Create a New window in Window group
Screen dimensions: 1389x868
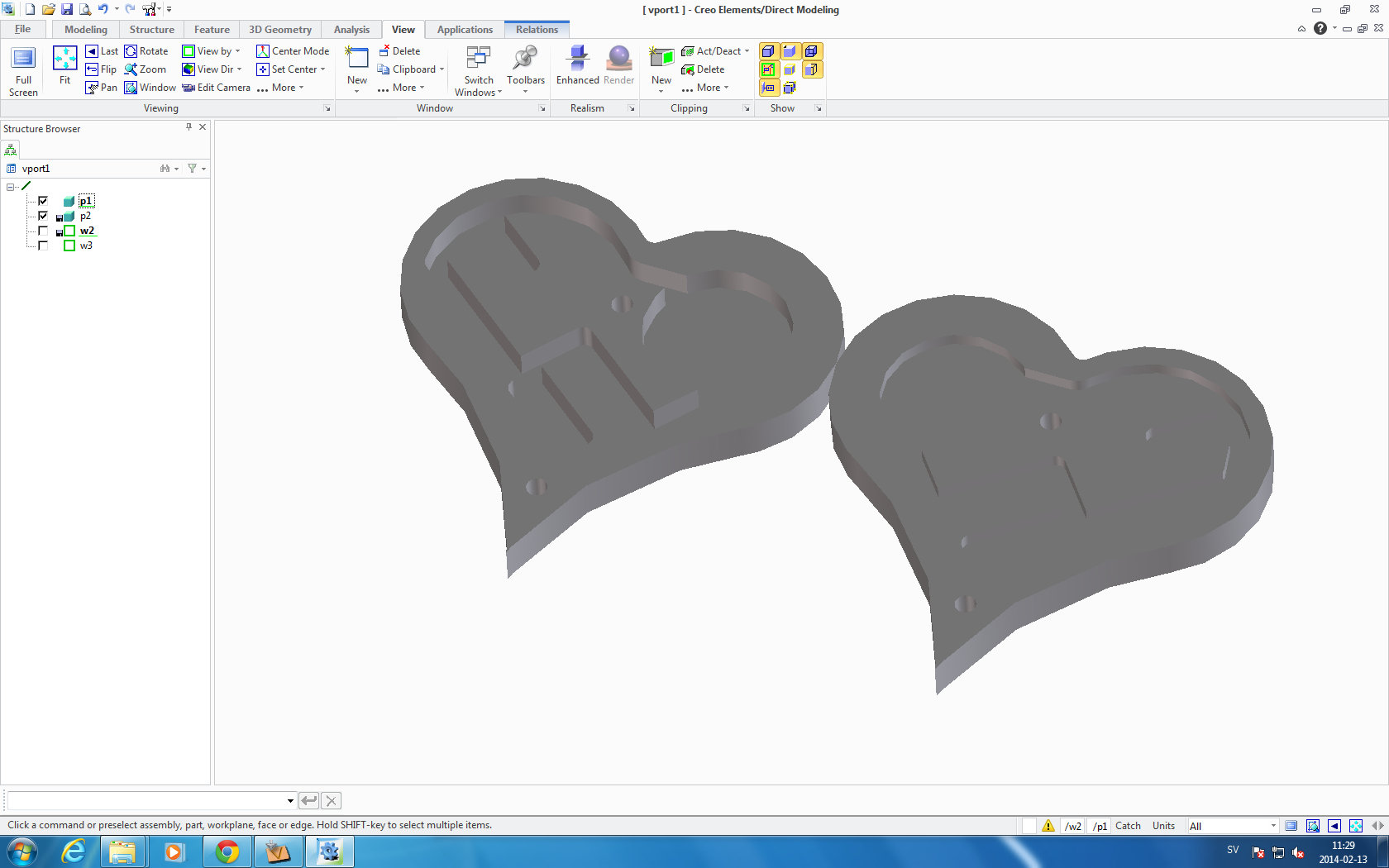pos(357,67)
